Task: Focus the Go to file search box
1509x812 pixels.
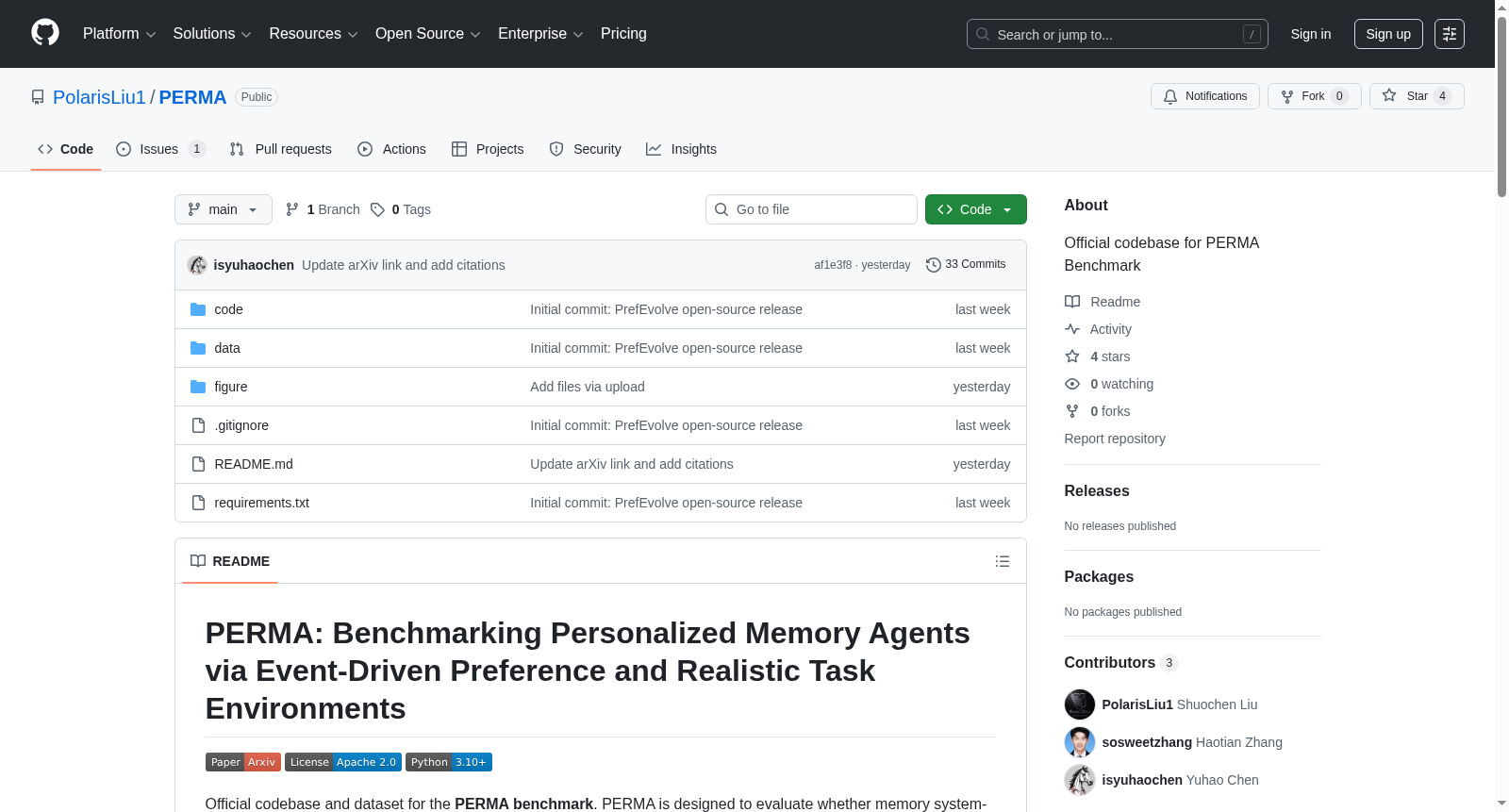Action: pos(811,209)
